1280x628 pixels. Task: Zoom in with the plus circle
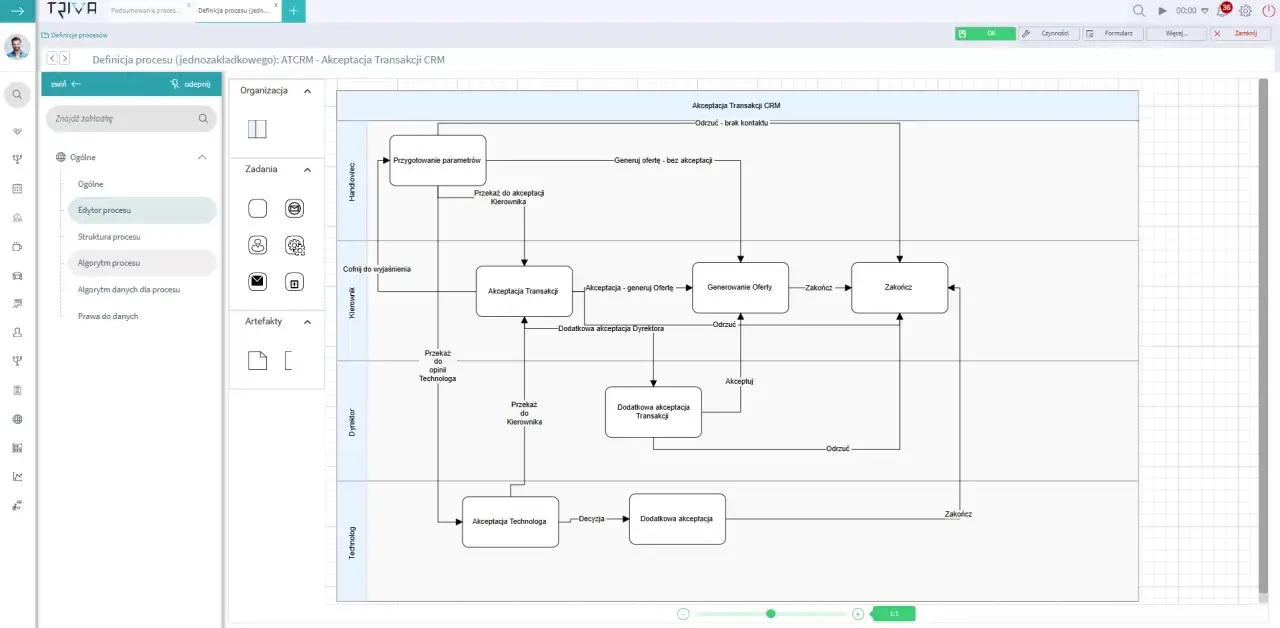tap(858, 614)
